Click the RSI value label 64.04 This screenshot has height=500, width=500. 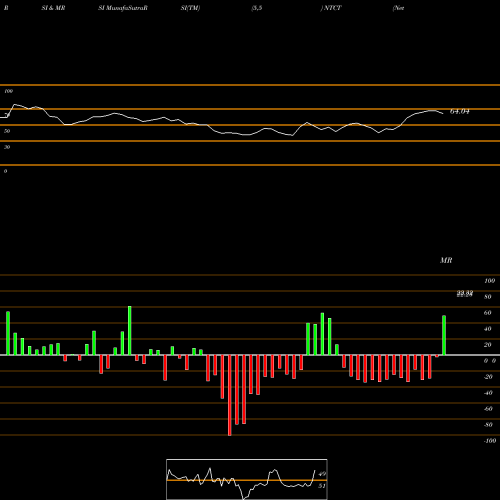click(x=460, y=112)
